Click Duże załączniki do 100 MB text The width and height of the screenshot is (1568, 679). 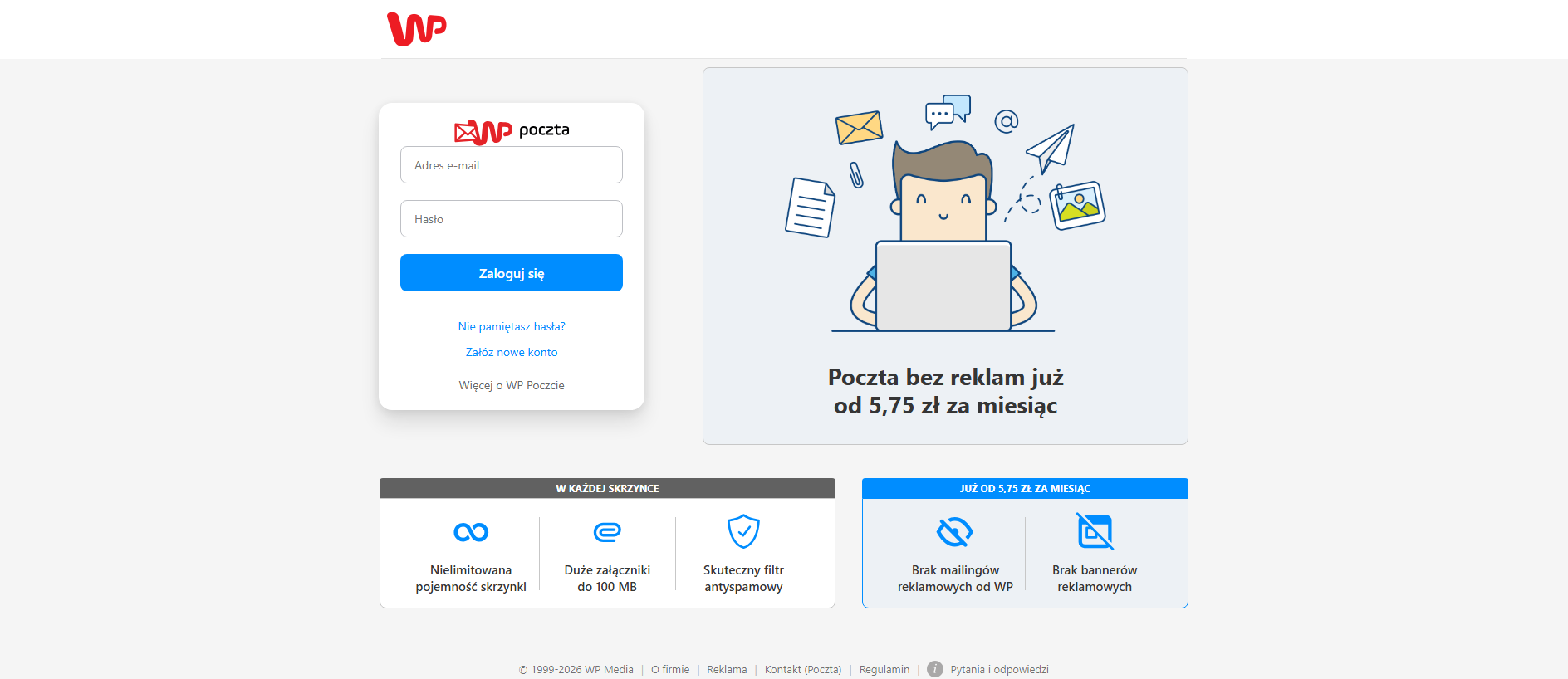point(607,579)
